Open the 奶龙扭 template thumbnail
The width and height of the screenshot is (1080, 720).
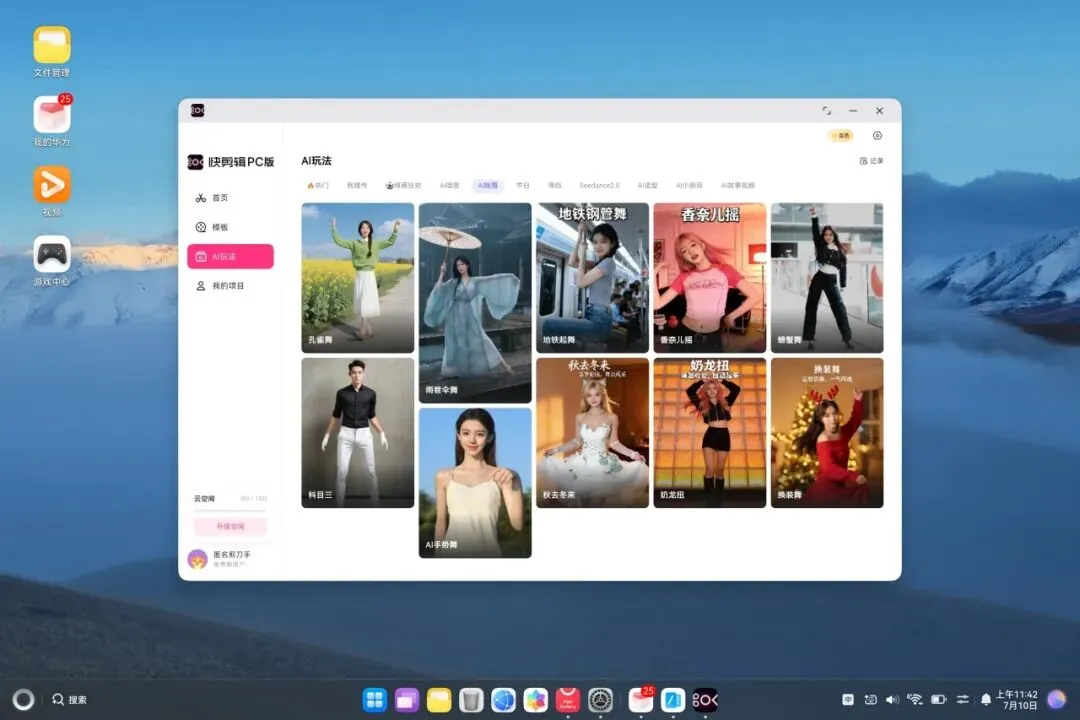point(709,433)
